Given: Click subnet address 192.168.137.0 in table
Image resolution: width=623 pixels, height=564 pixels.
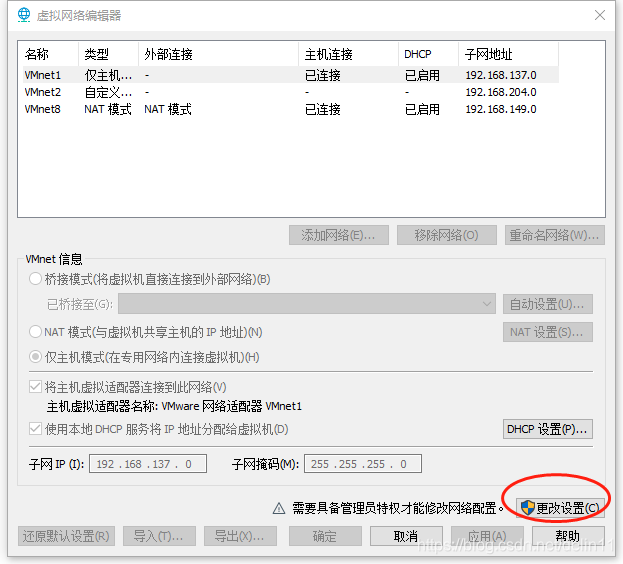Looking at the screenshot, I should pyautogui.click(x=501, y=75).
